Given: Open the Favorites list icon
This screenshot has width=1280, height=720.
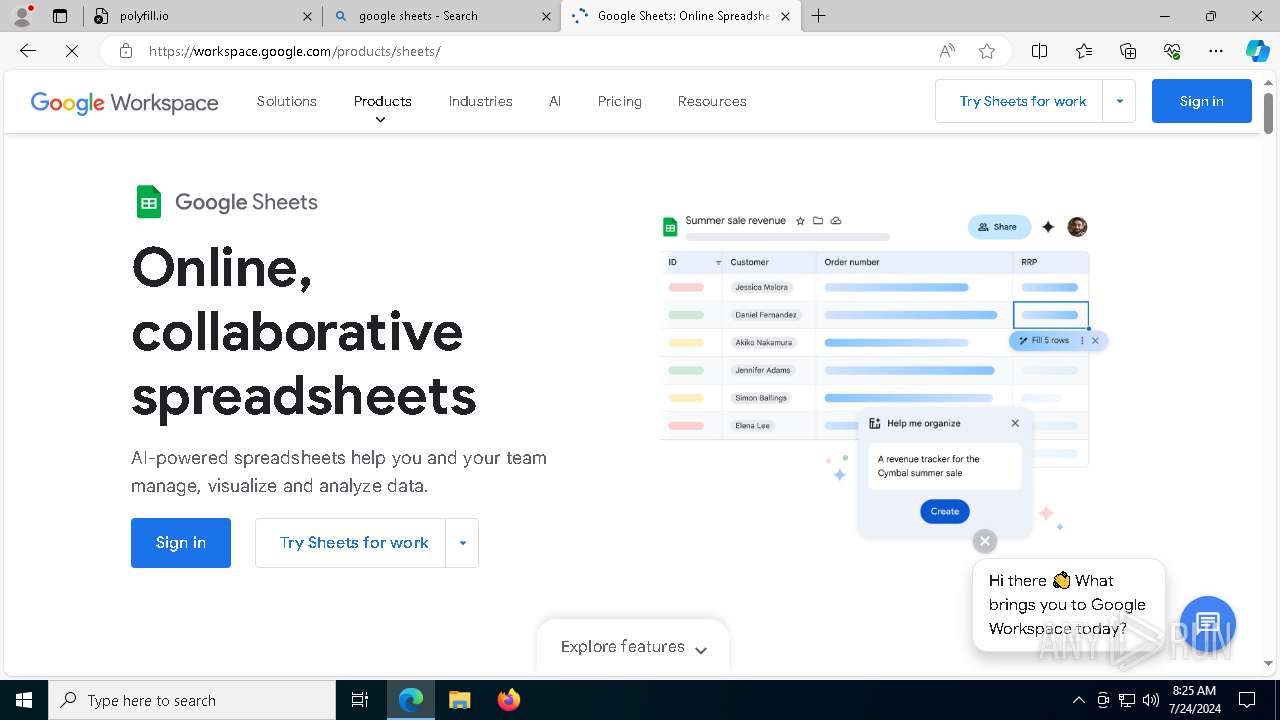Looking at the screenshot, I should click(1084, 51).
